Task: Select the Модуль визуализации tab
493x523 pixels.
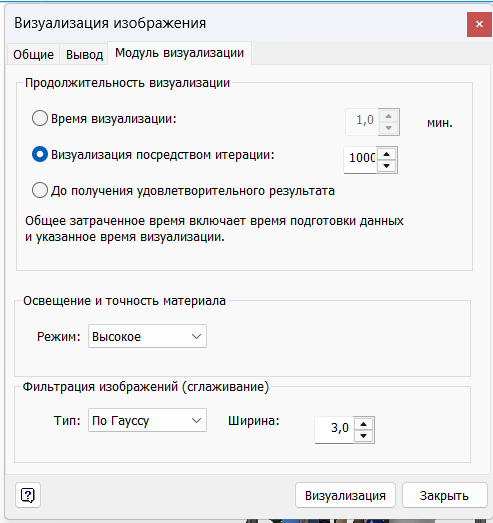Action: pyautogui.click(x=179, y=53)
